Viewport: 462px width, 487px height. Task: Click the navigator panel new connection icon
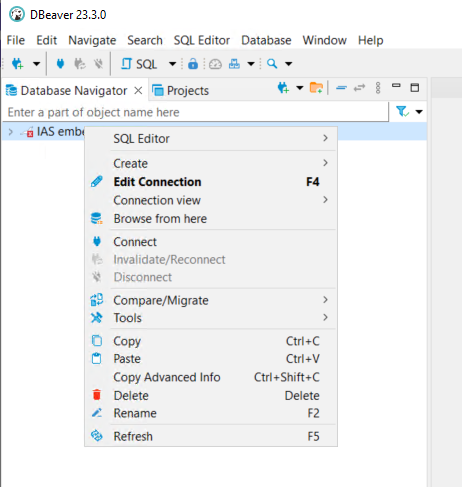coord(283,88)
